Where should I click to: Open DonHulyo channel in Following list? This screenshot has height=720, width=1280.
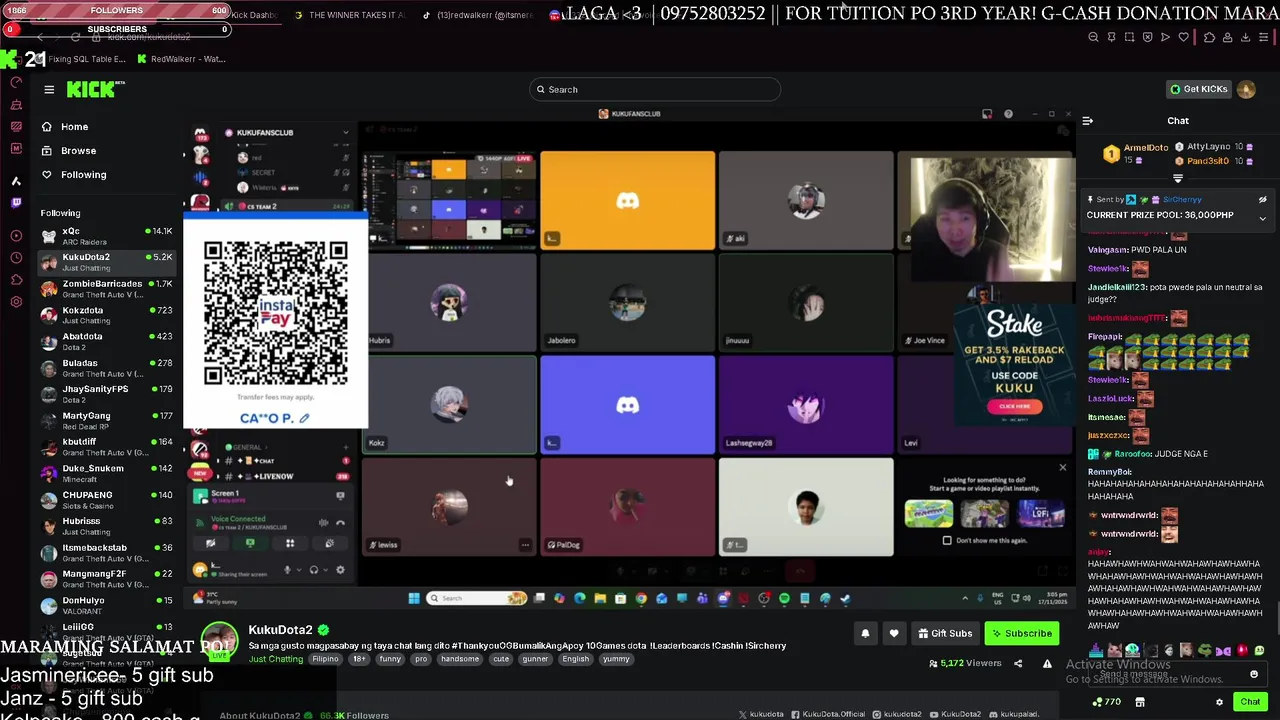[106, 605]
